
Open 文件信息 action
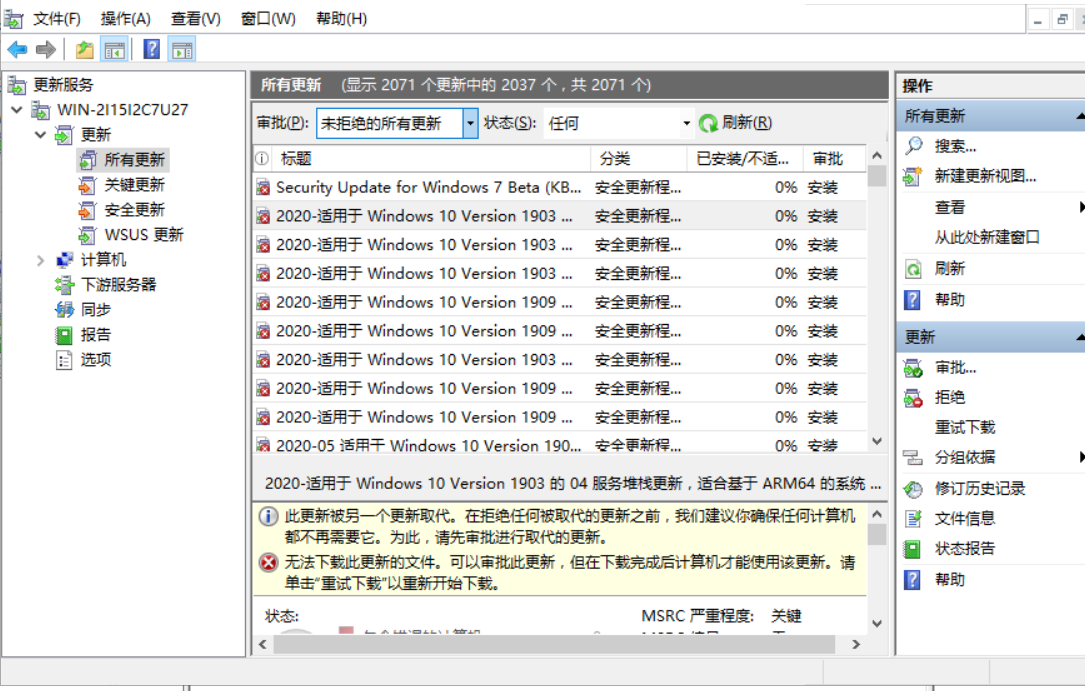click(965, 519)
